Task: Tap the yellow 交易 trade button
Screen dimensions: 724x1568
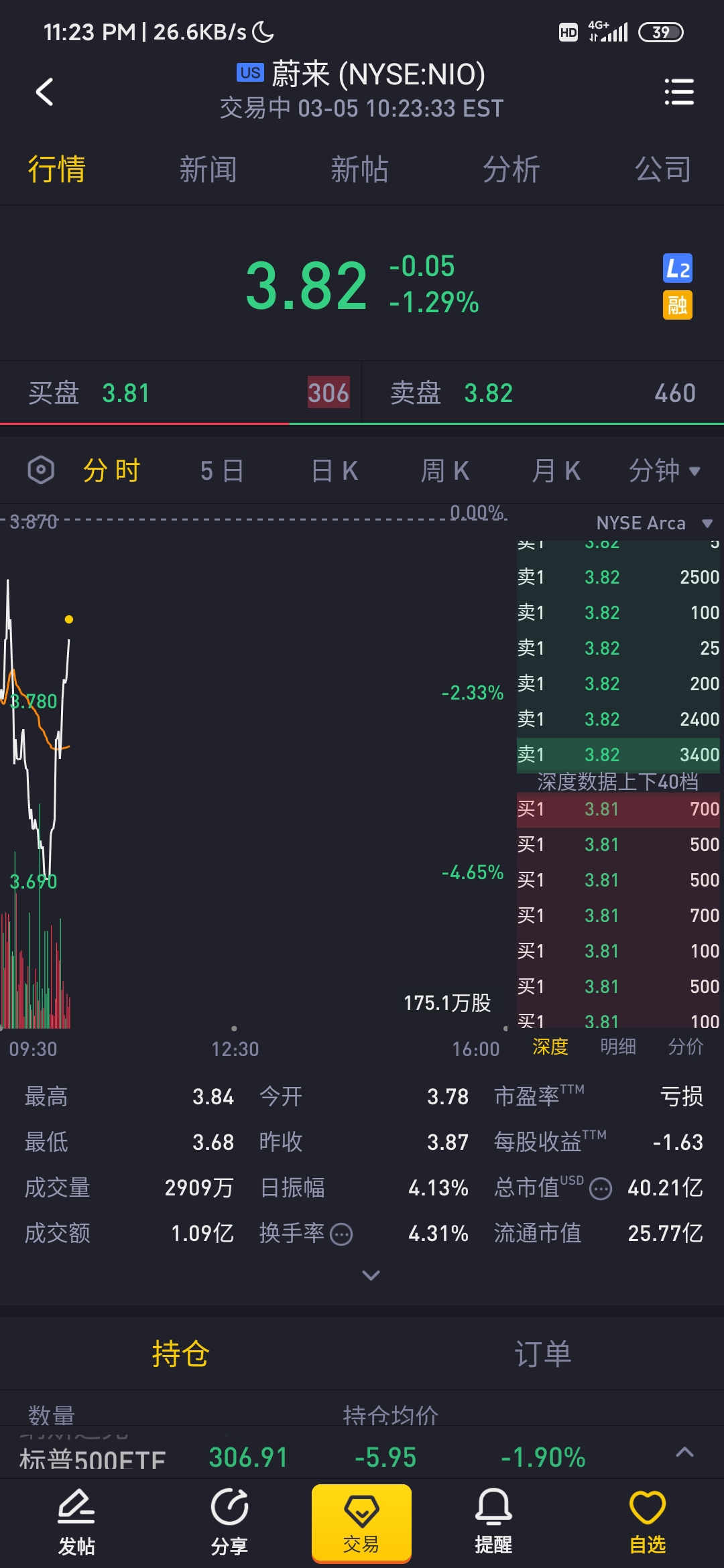Action: click(x=361, y=1522)
